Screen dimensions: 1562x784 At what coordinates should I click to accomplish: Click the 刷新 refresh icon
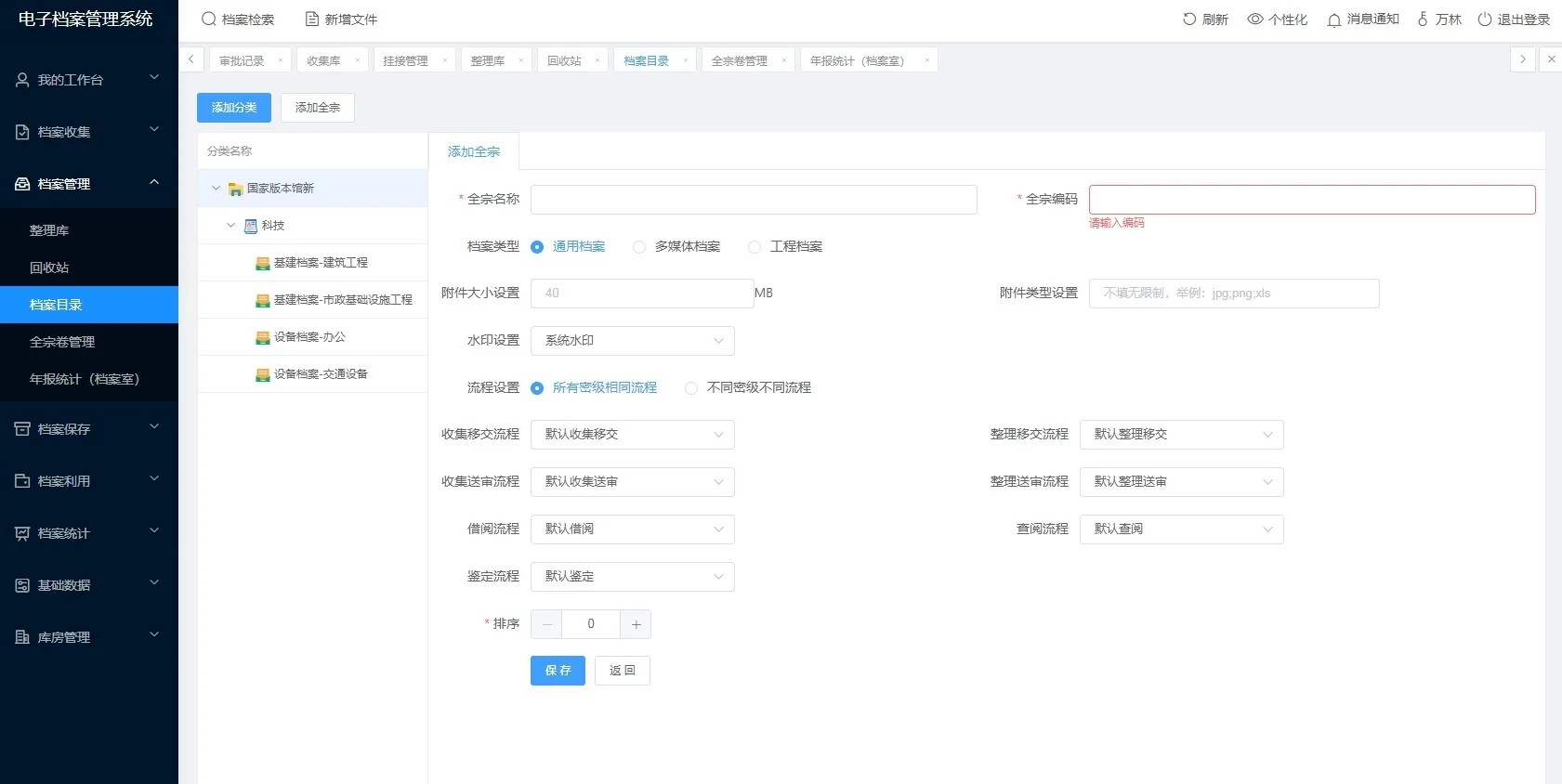point(1189,19)
